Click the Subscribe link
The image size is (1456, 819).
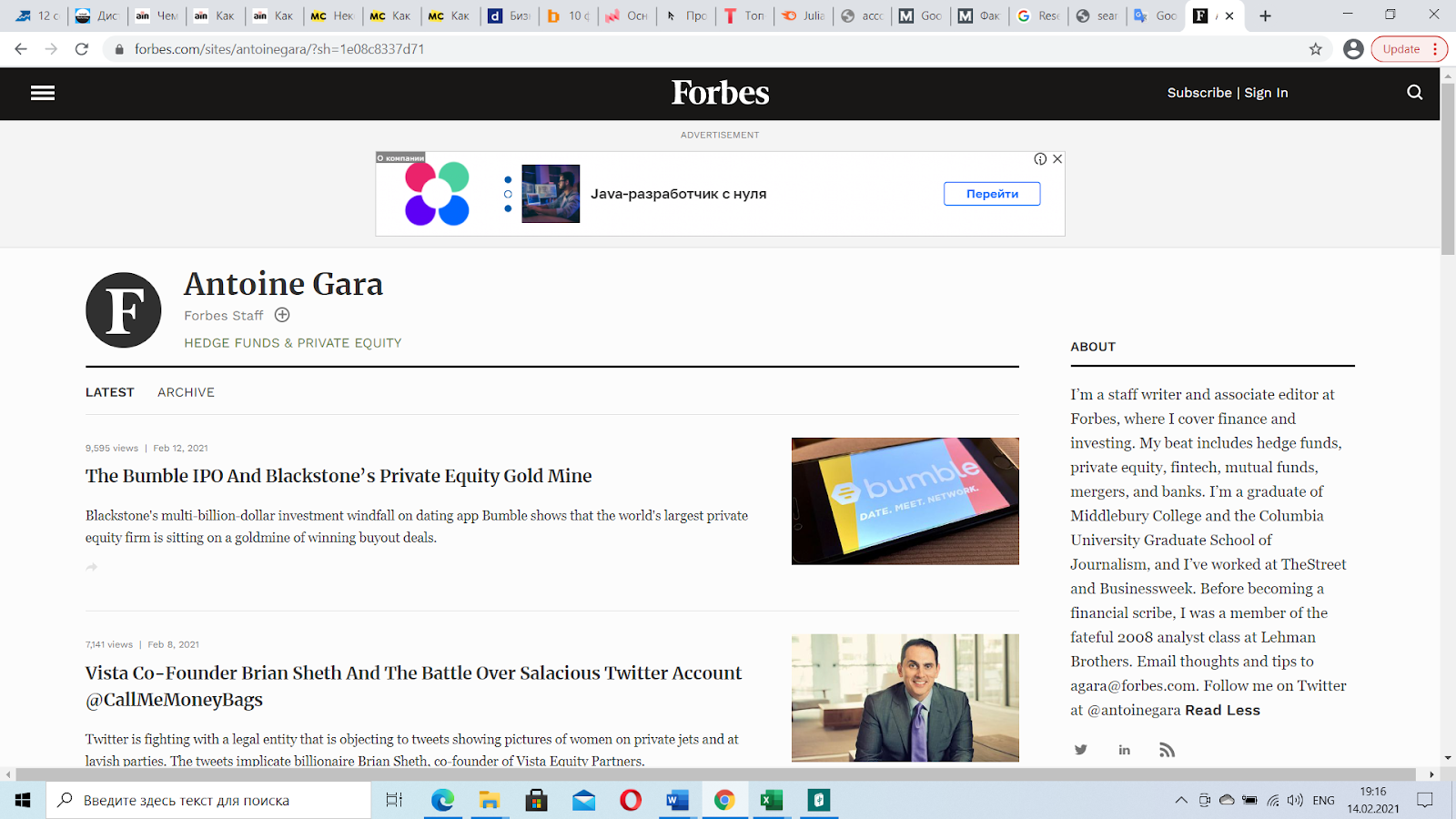coord(1199,93)
